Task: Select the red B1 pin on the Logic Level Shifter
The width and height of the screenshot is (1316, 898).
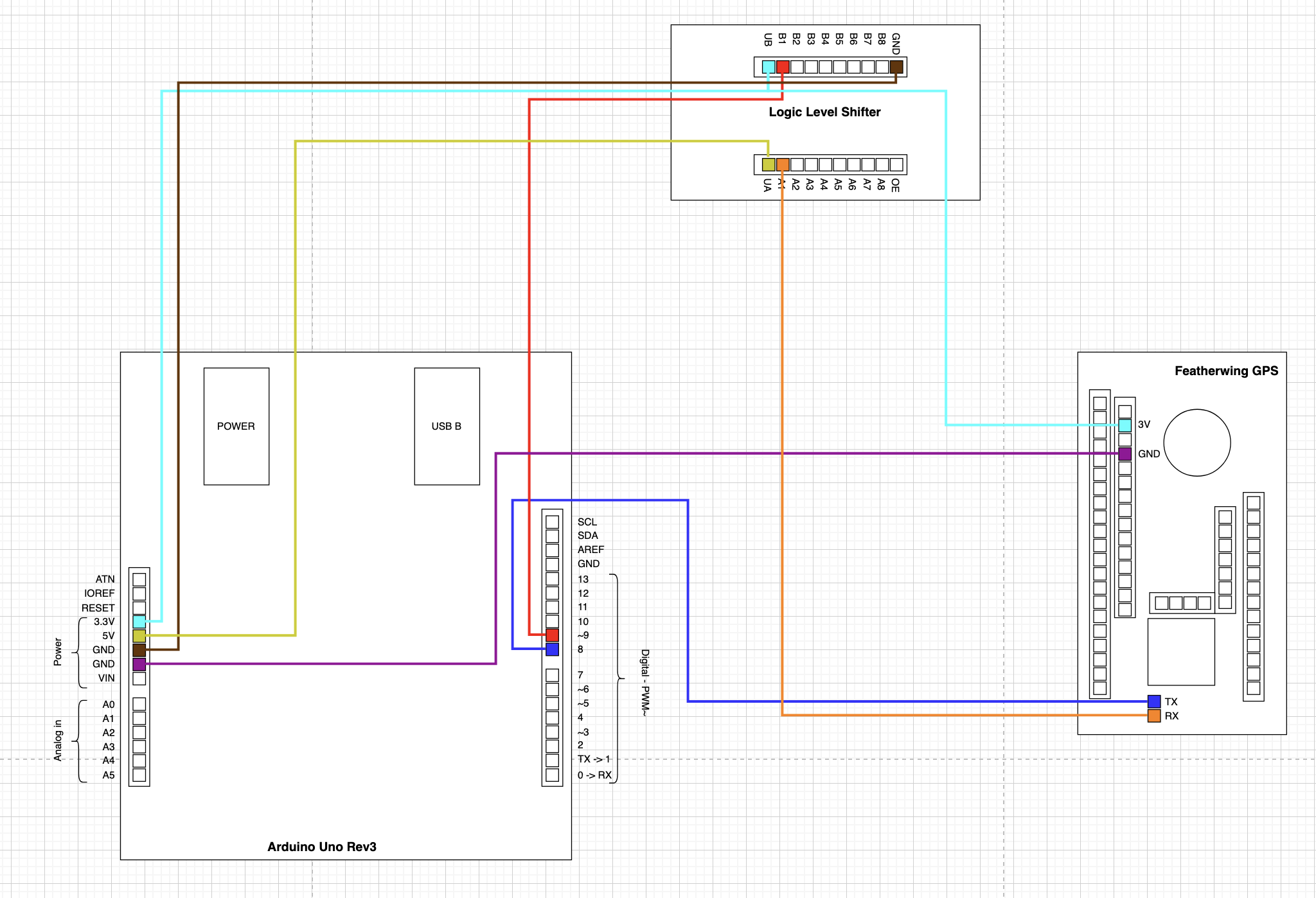Action: point(783,66)
